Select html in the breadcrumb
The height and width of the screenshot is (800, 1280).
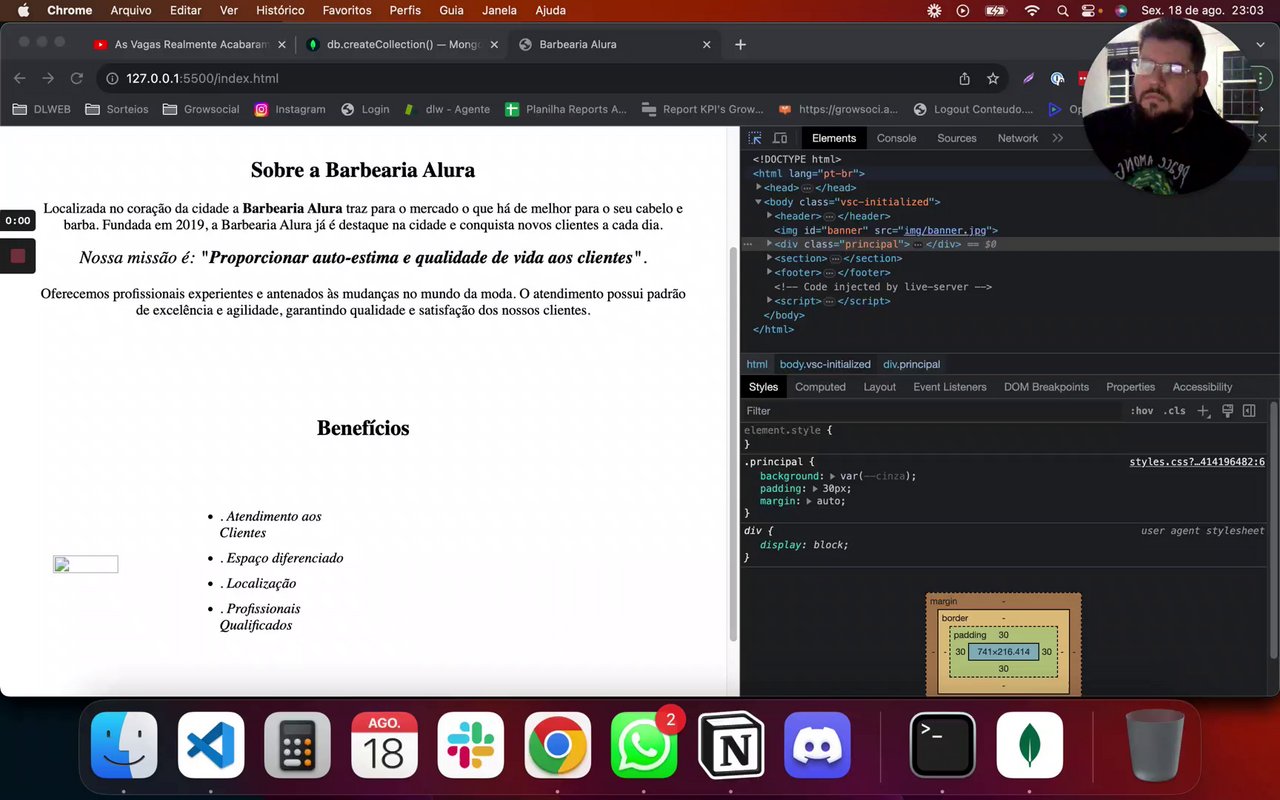(757, 364)
